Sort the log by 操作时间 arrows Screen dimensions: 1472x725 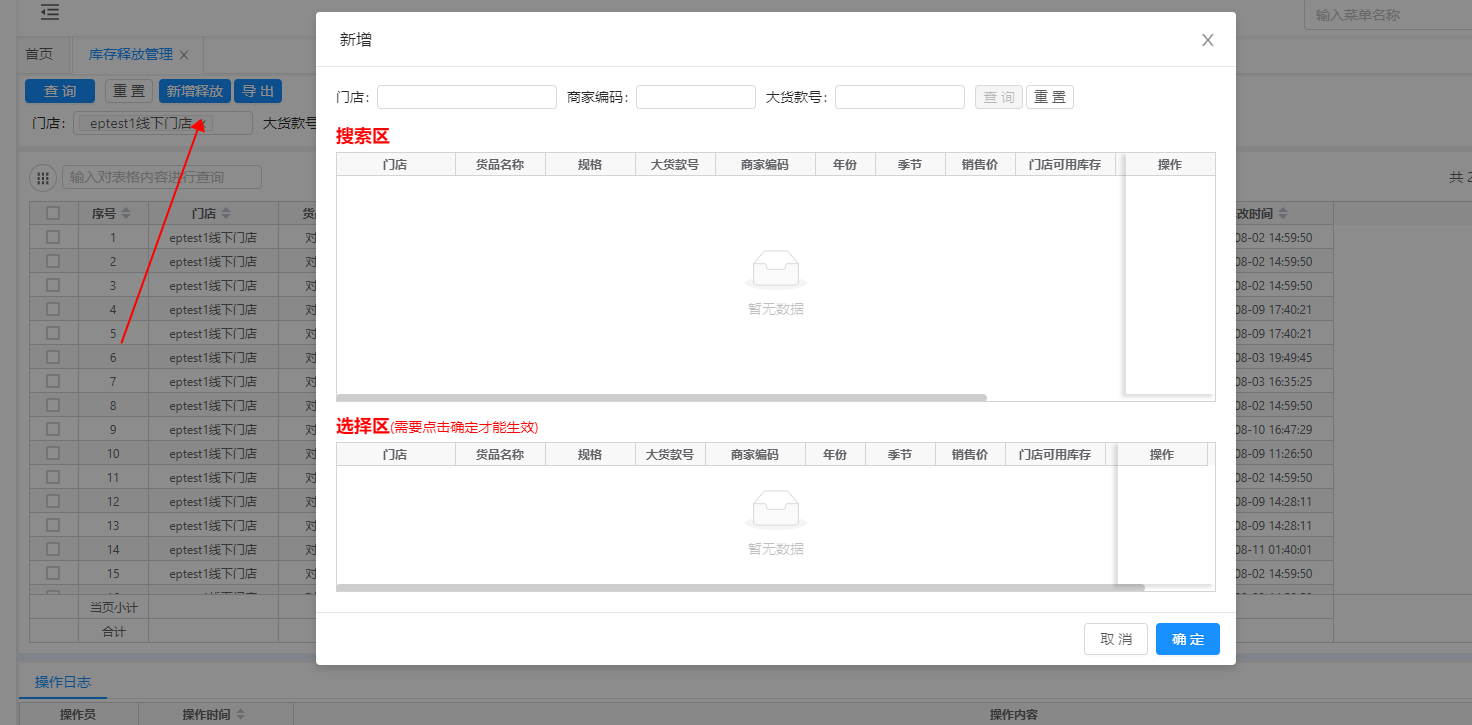tap(240, 715)
